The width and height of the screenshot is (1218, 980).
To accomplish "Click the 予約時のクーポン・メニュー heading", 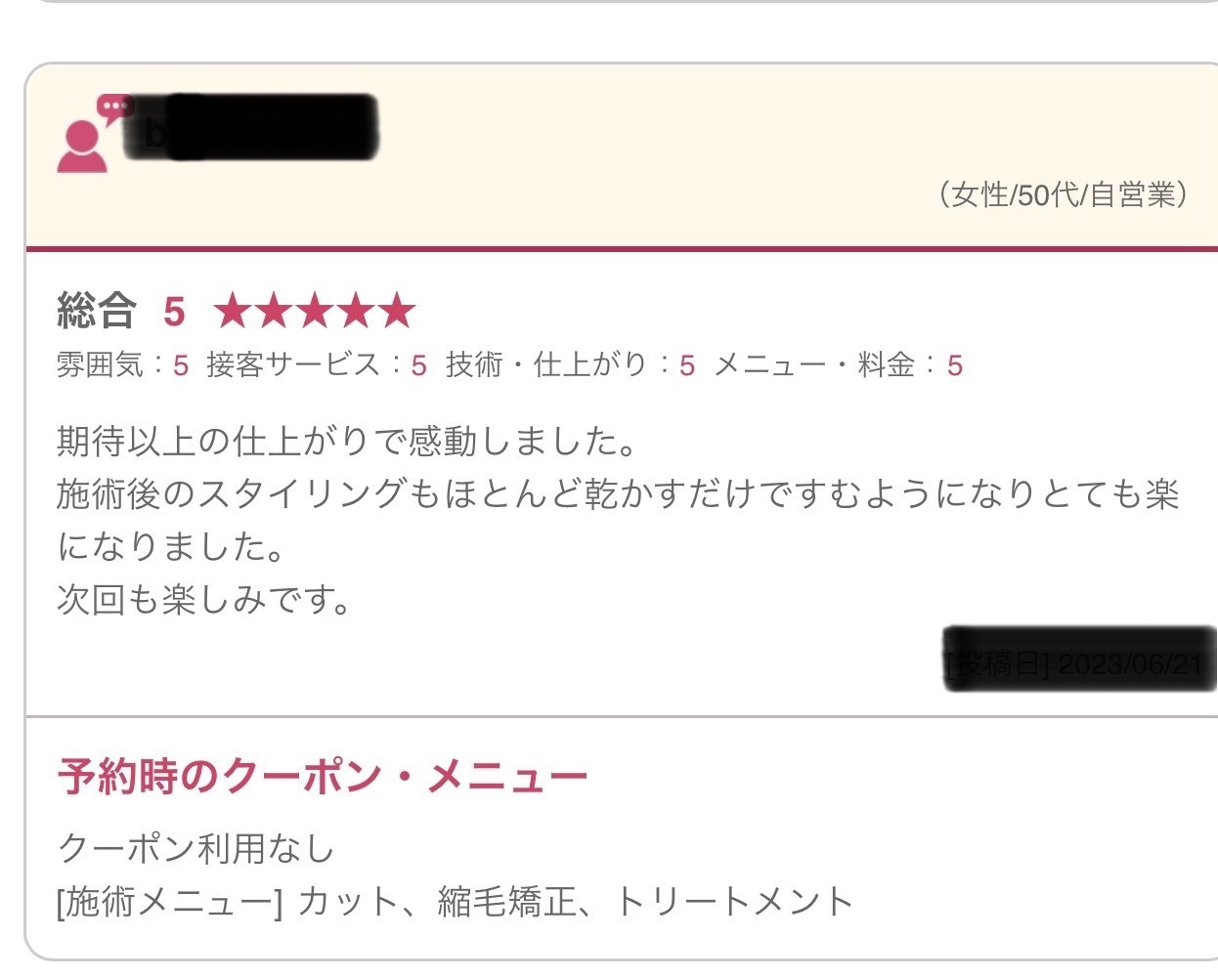I will tap(323, 777).
